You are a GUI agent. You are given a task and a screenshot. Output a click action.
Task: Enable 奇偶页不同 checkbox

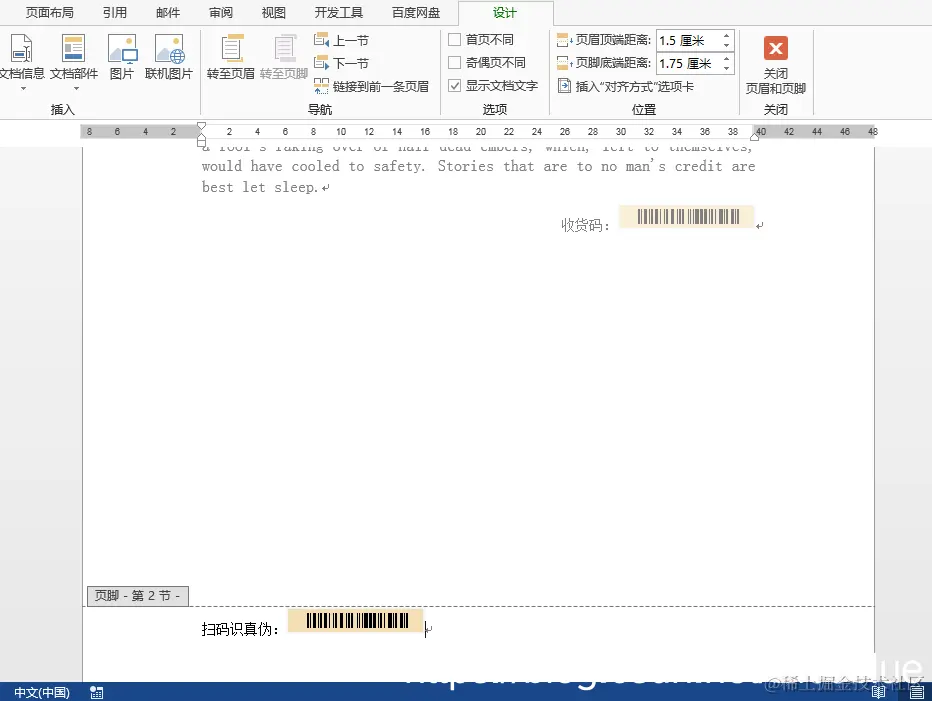[x=455, y=62]
